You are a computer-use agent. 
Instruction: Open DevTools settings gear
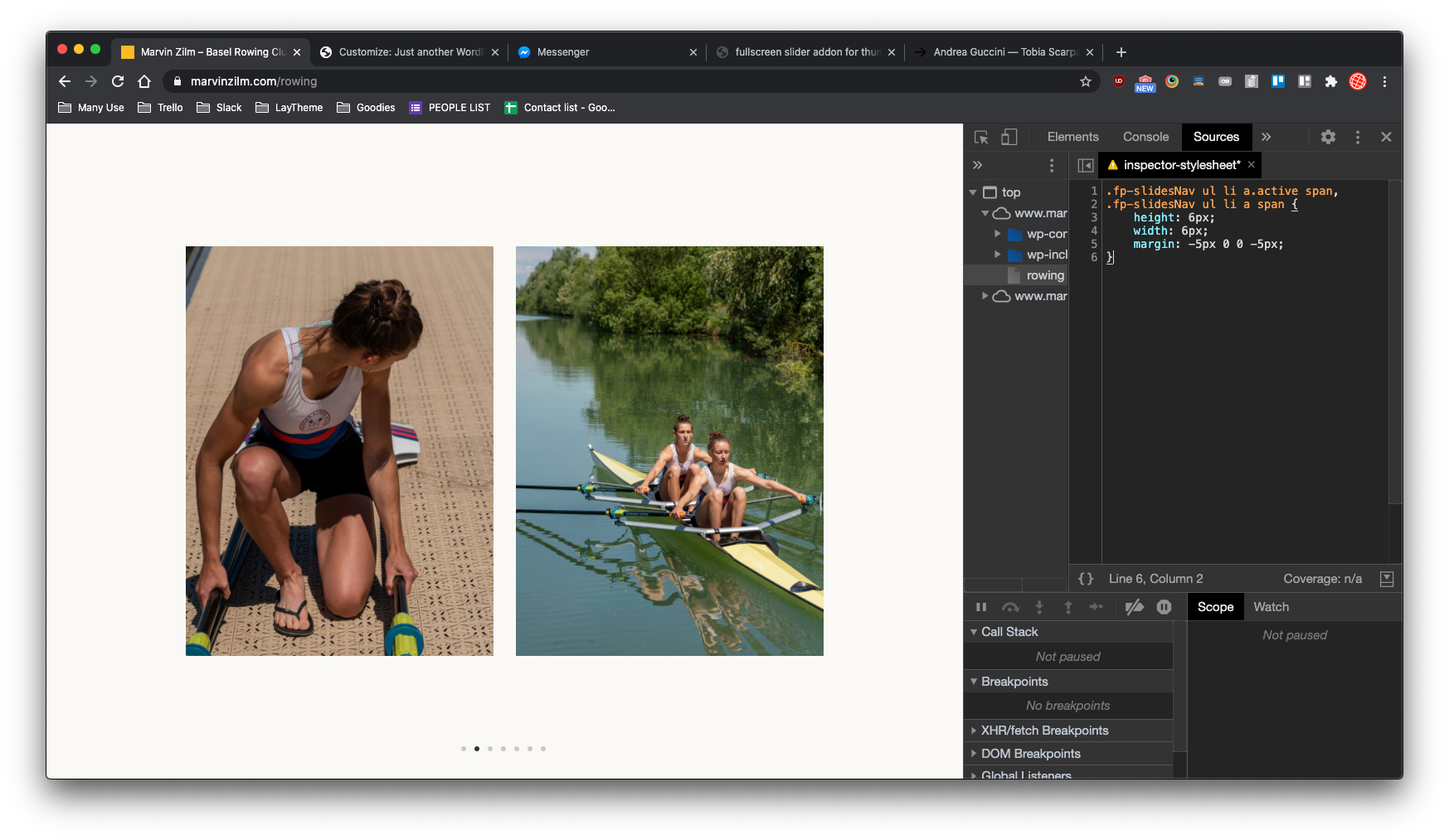pos(1328,138)
